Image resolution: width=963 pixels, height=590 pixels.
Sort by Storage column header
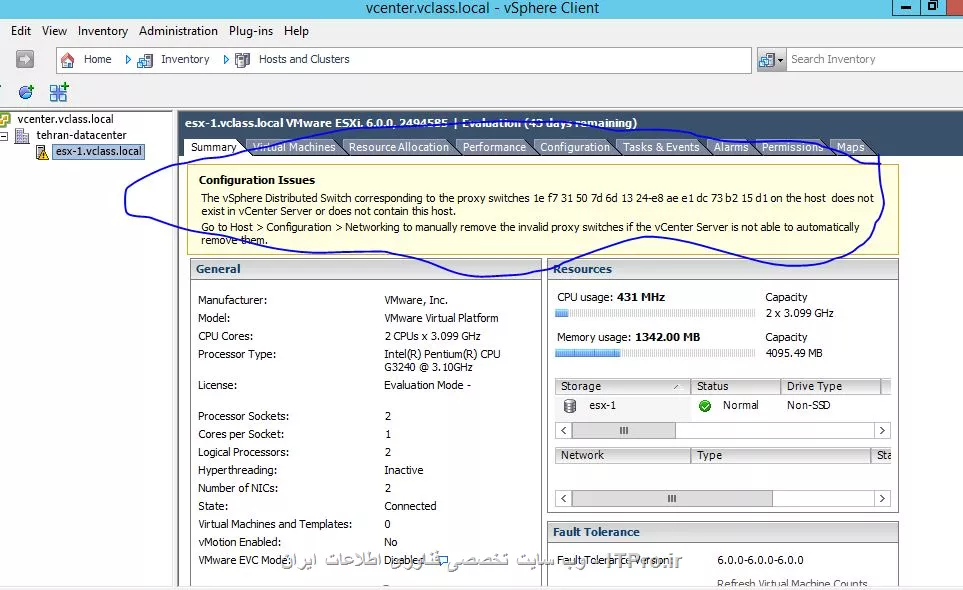pyautogui.click(x=622, y=386)
